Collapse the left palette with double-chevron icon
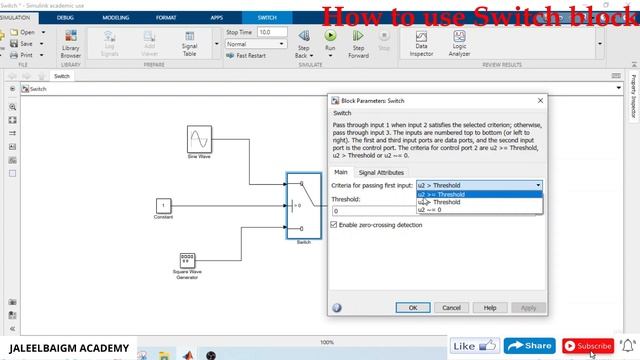The width and height of the screenshot is (640, 360). [13, 329]
